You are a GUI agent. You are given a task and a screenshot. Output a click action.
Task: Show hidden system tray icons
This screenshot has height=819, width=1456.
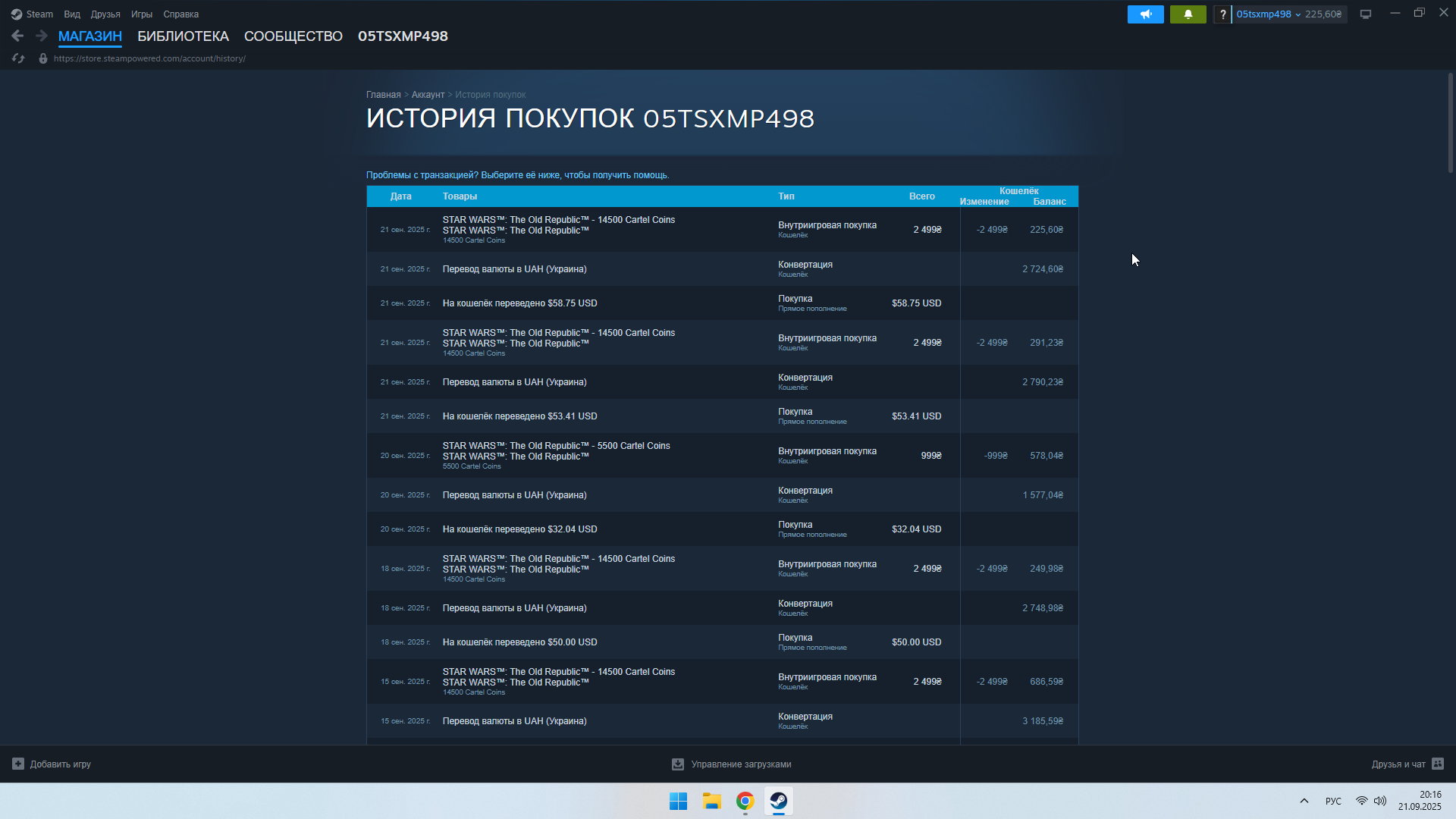pos(1304,801)
